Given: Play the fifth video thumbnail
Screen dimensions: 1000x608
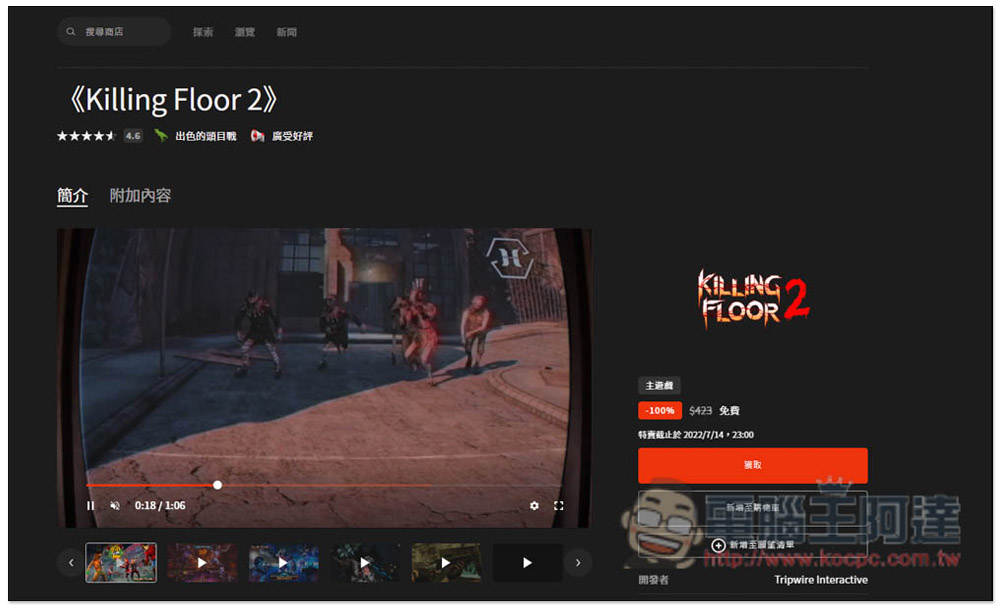Looking at the screenshot, I should 446,562.
